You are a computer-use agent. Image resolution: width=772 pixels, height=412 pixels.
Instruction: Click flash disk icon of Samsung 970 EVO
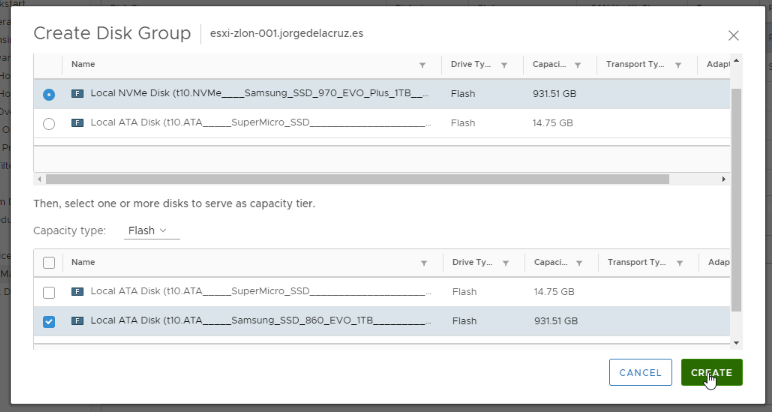coord(77,94)
